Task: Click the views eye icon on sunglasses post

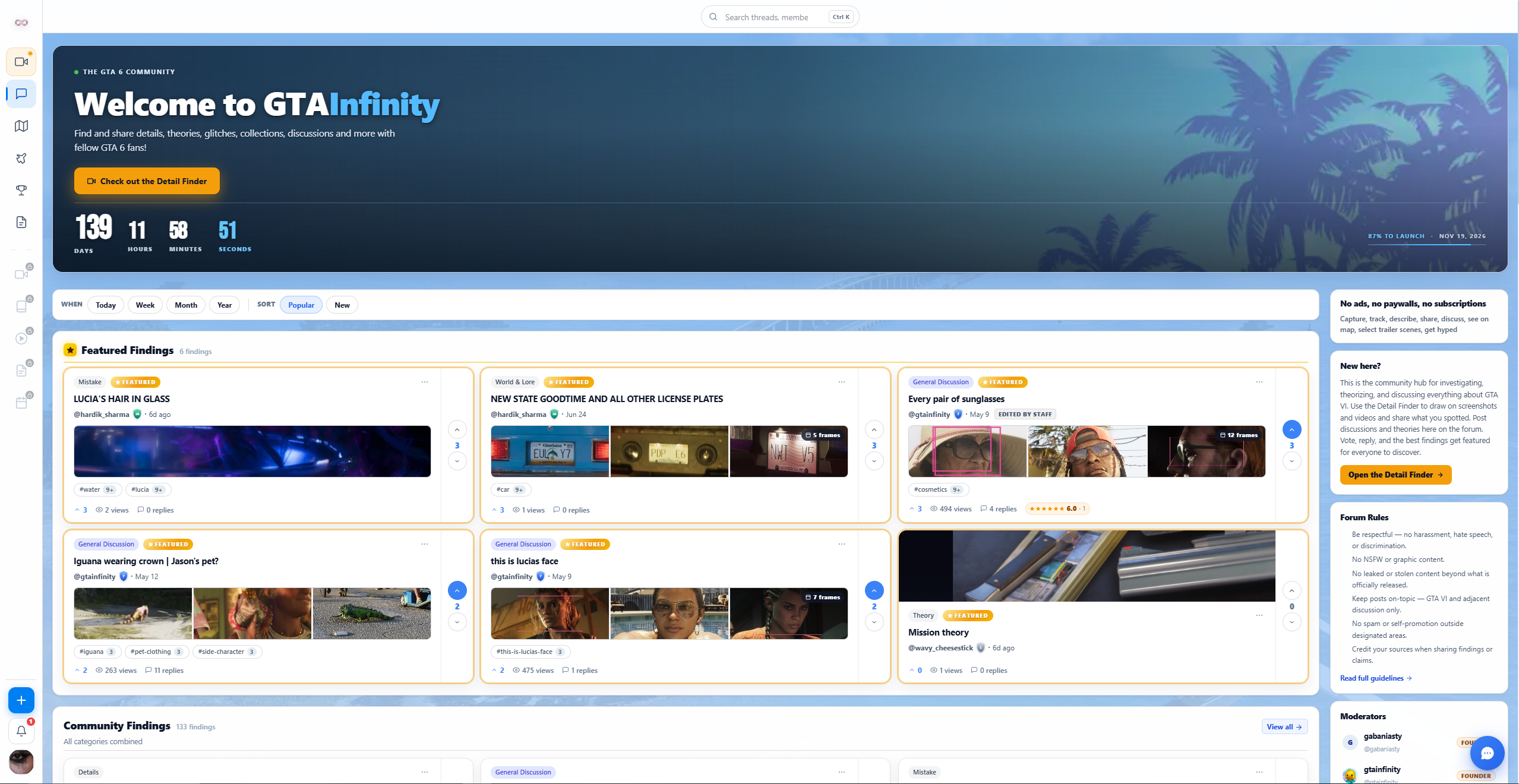Action: (x=934, y=508)
